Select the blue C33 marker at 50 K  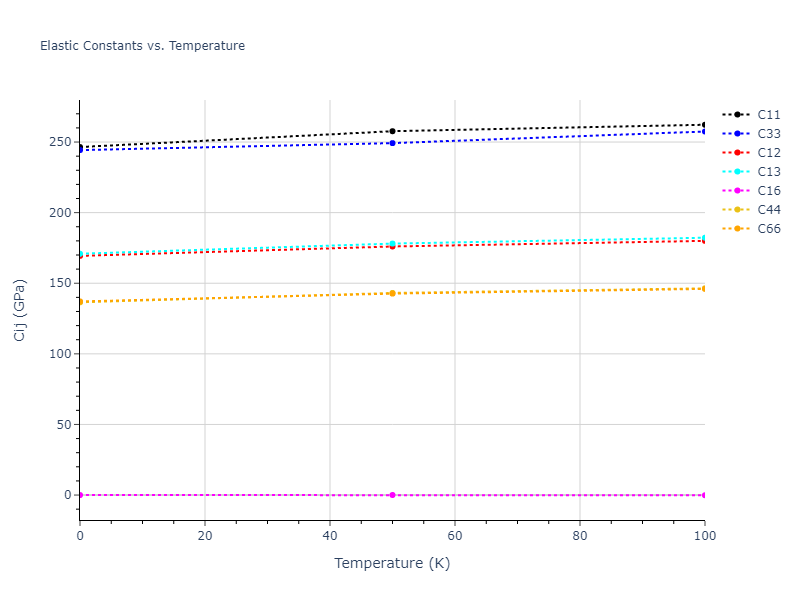click(x=392, y=143)
